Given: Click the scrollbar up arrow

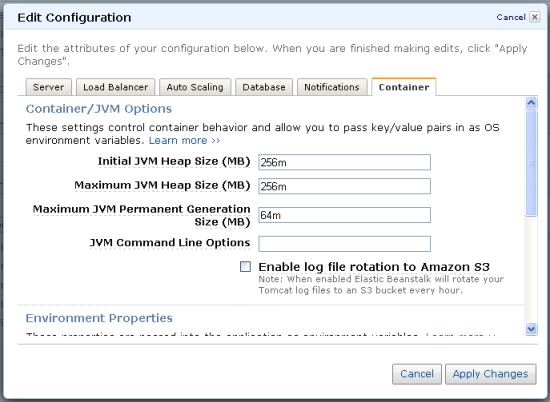Looking at the screenshot, I should (x=531, y=103).
